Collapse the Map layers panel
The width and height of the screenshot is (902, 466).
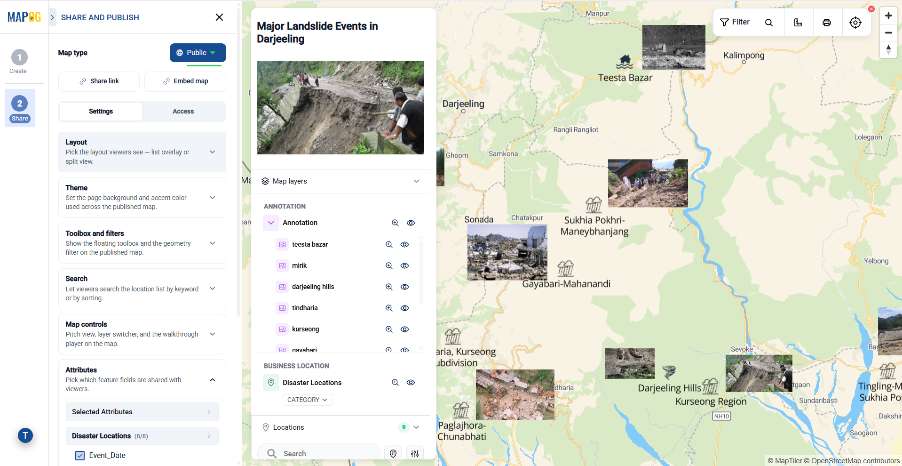(416, 181)
